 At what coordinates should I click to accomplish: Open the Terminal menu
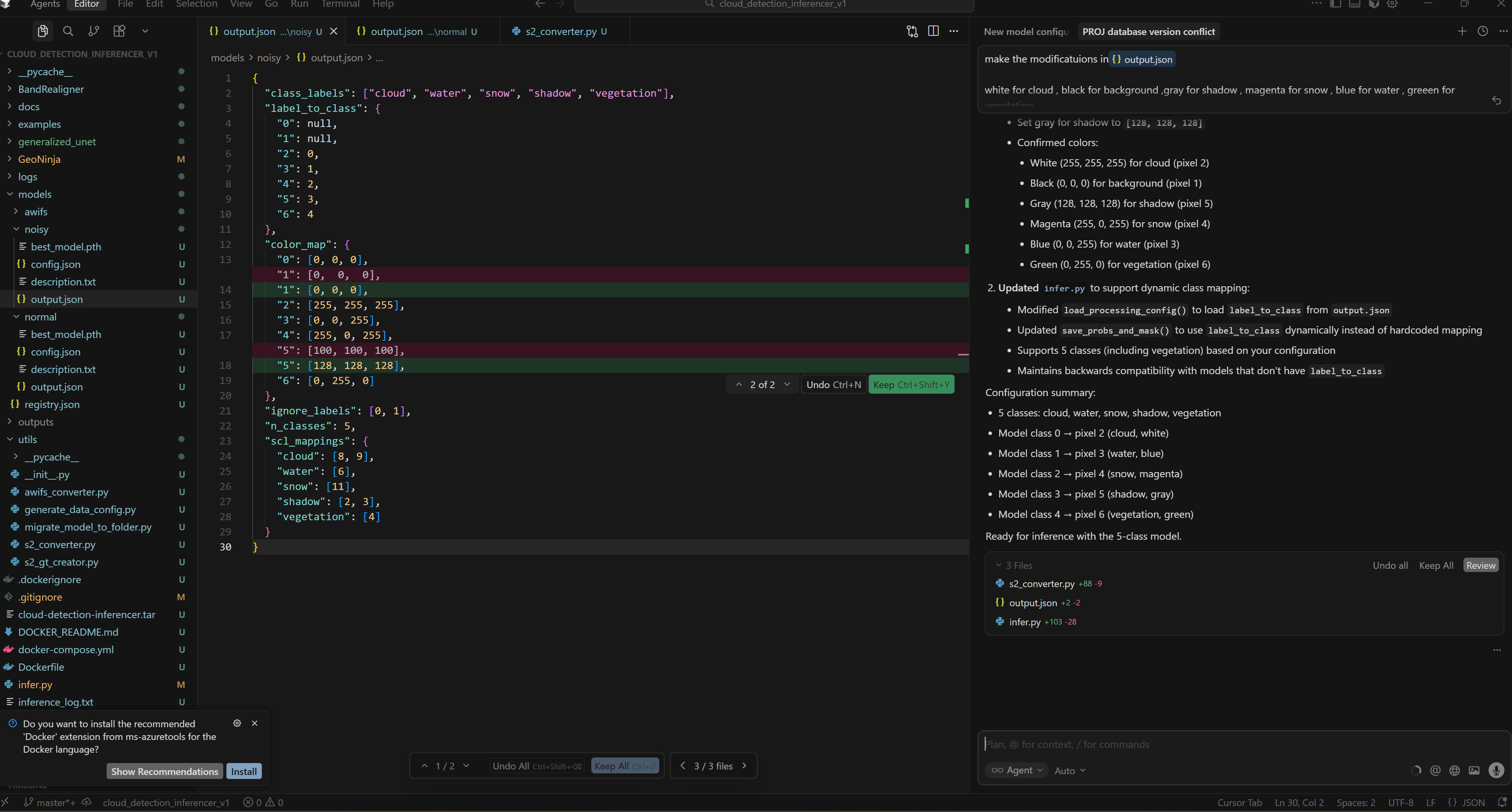tap(340, 4)
